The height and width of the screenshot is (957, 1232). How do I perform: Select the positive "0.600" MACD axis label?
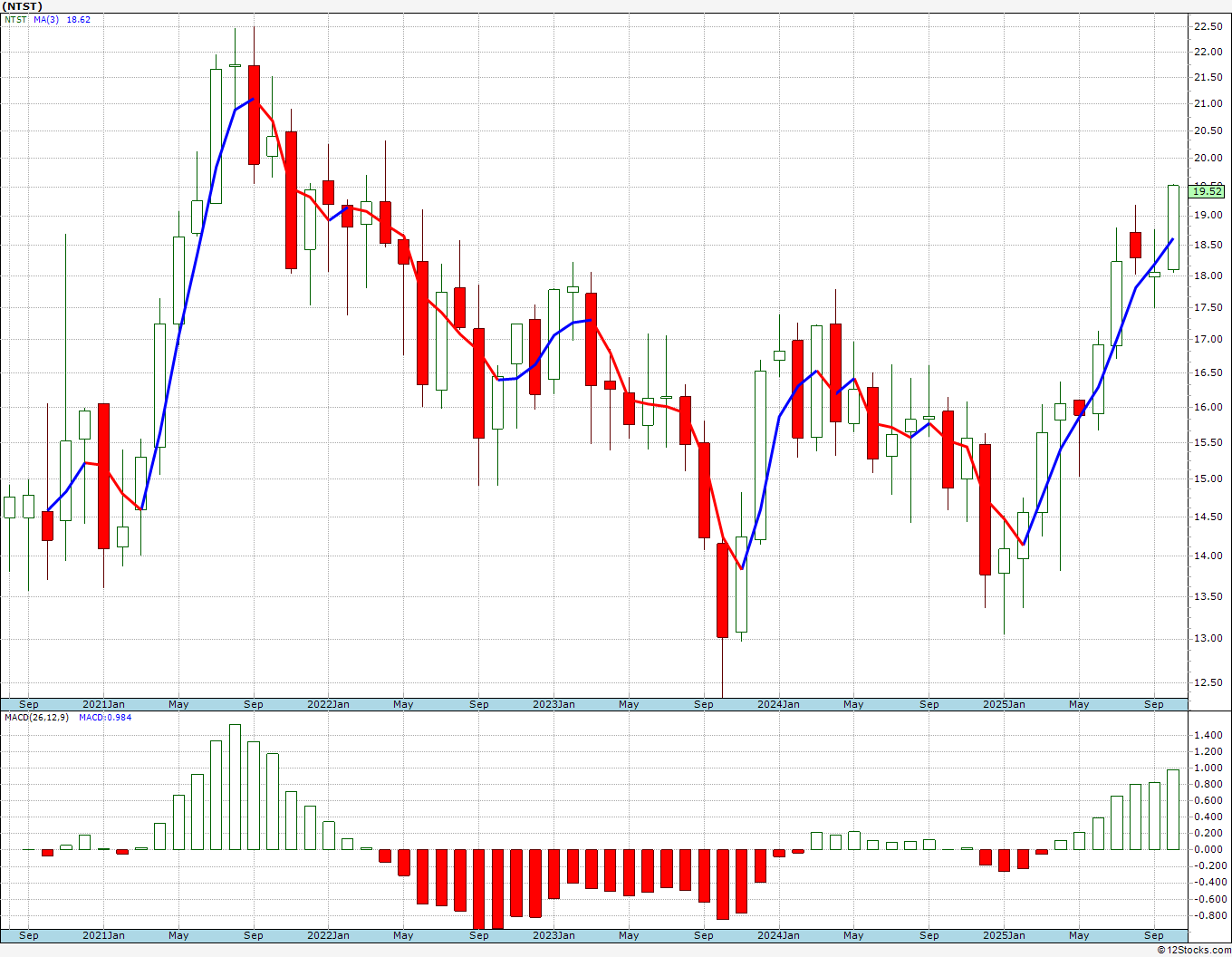(x=1208, y=800)
